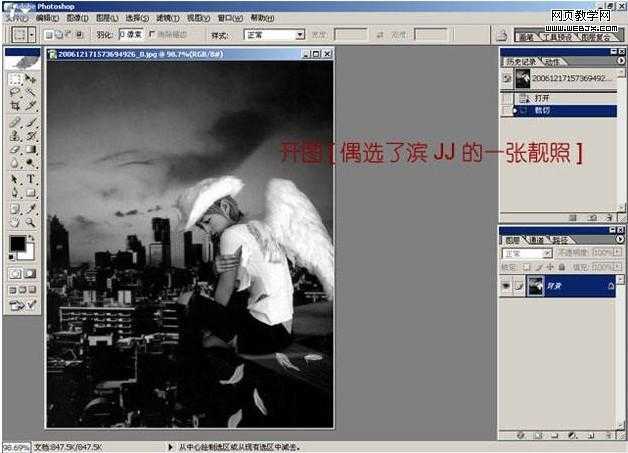Click the swap foreground/background colors arrow

pos(31,238)
